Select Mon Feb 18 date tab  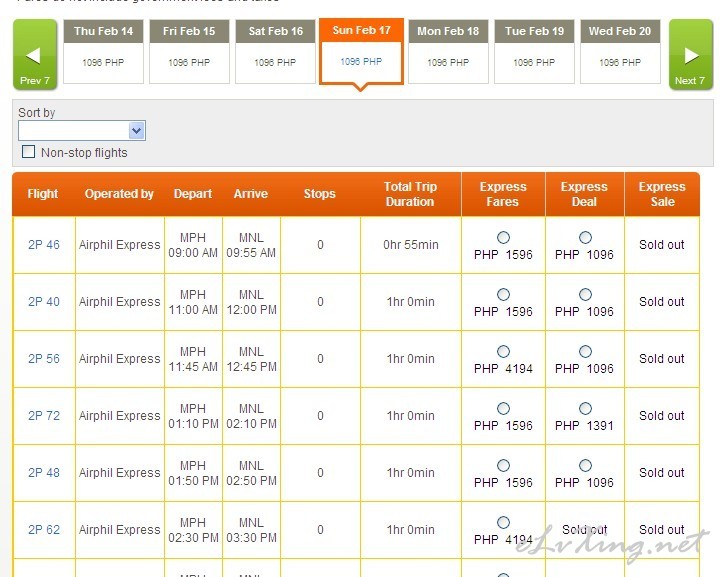[x=448, y=51]
